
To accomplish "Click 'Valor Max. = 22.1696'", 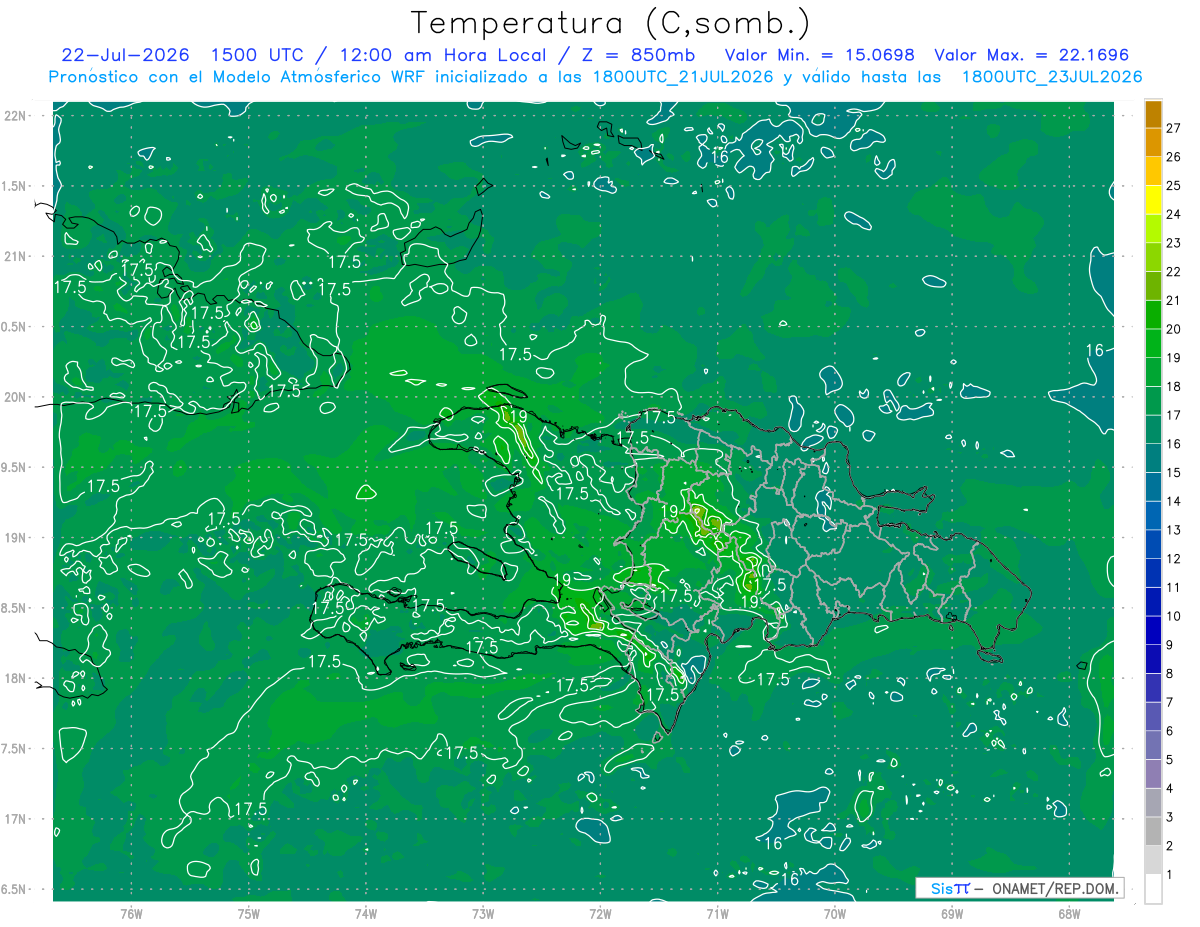I will (x=1031, y=56).
